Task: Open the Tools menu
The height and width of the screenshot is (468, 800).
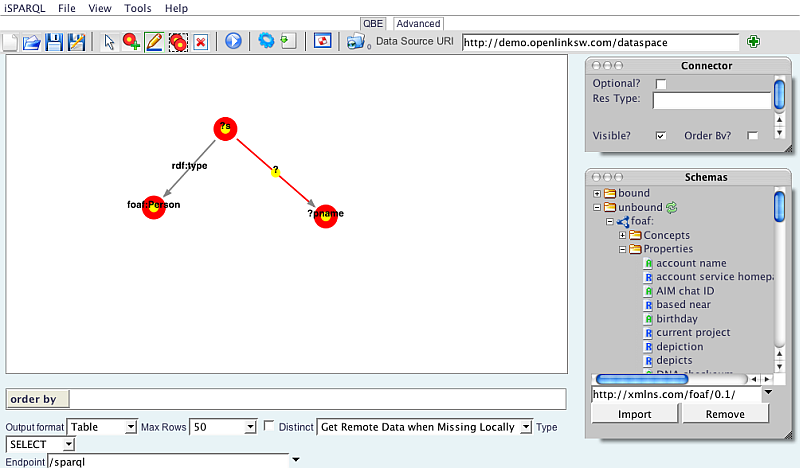Action: [138, 8]
